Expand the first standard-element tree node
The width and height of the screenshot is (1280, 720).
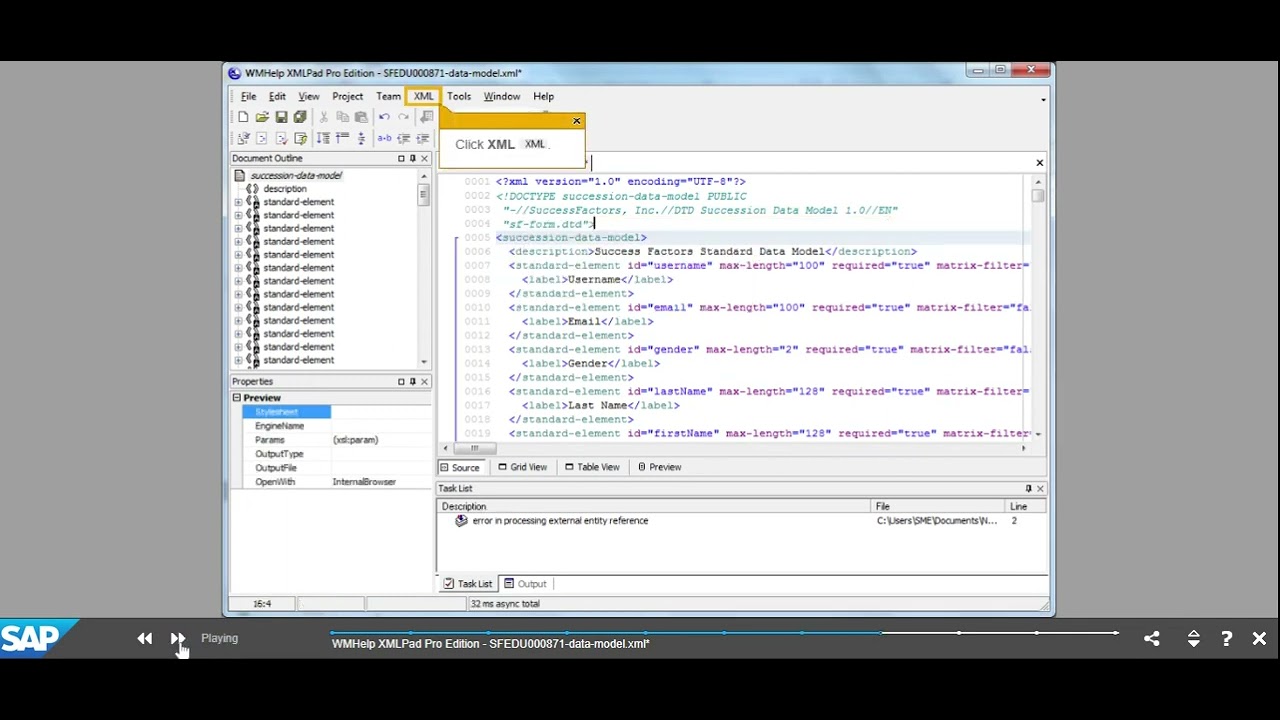click(x=238, y=202)
